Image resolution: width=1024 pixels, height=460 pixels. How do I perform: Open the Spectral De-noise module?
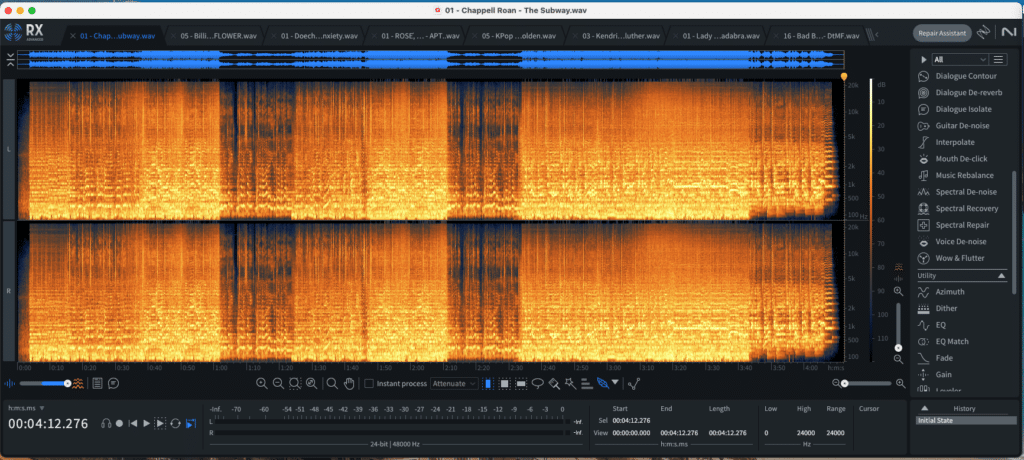tap(957, 192)
